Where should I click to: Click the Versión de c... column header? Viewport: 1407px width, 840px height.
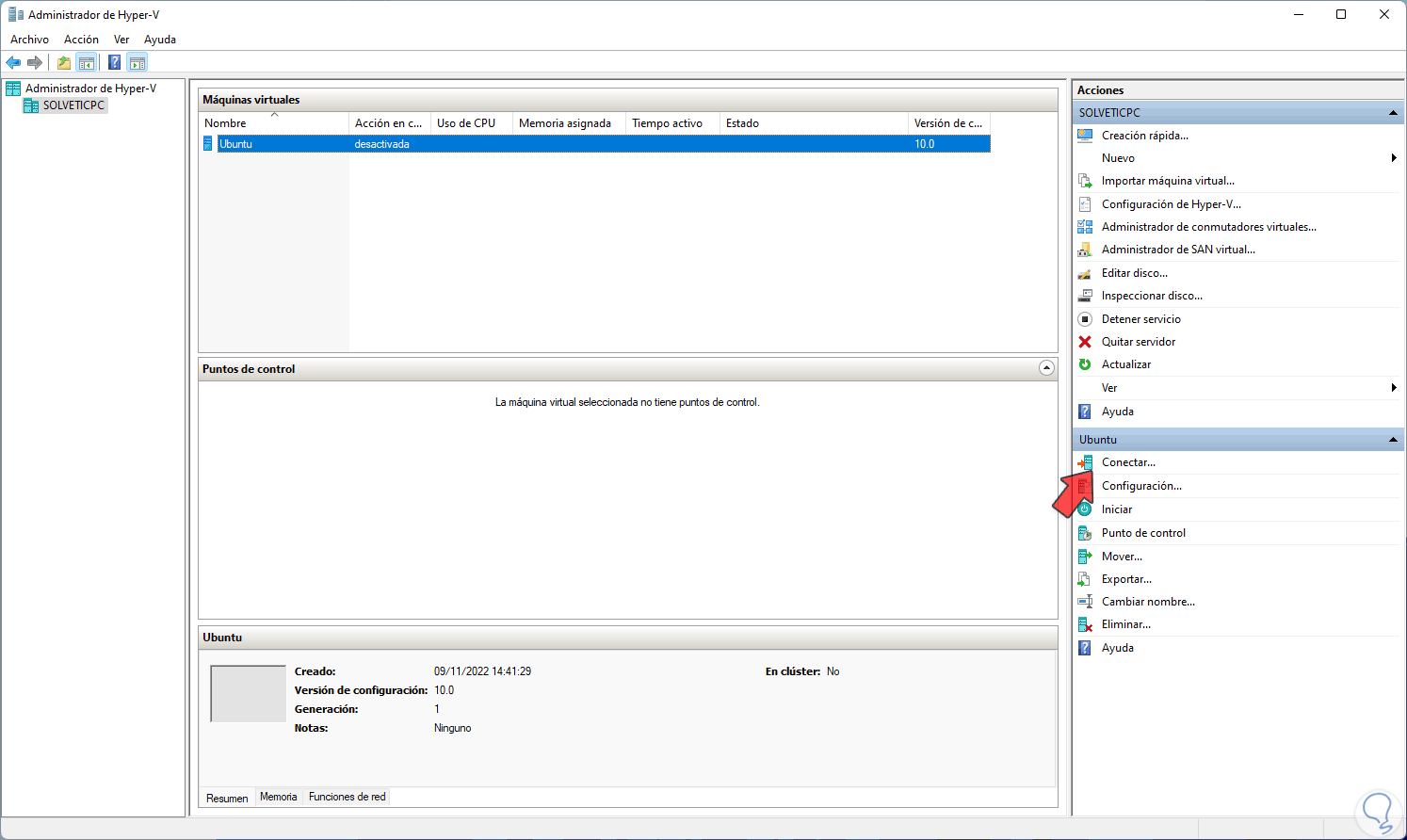(x=949, y=123)
